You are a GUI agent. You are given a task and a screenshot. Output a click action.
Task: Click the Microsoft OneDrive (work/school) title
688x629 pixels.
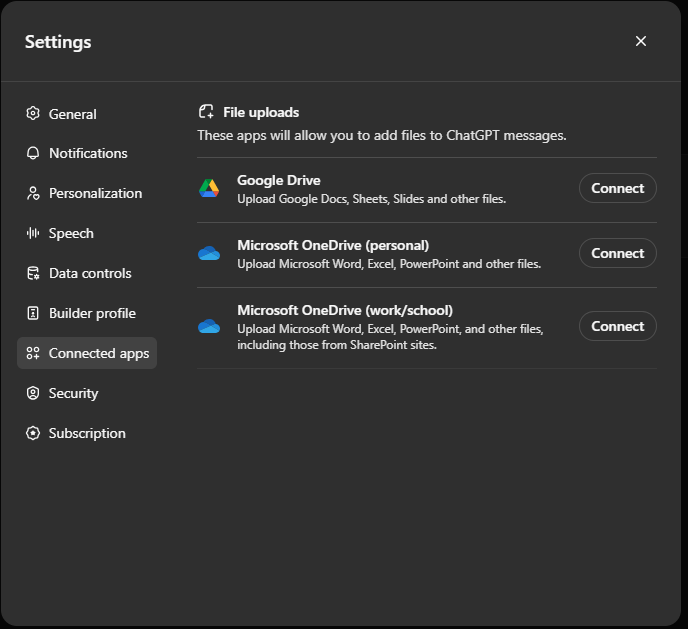[344, 310]
